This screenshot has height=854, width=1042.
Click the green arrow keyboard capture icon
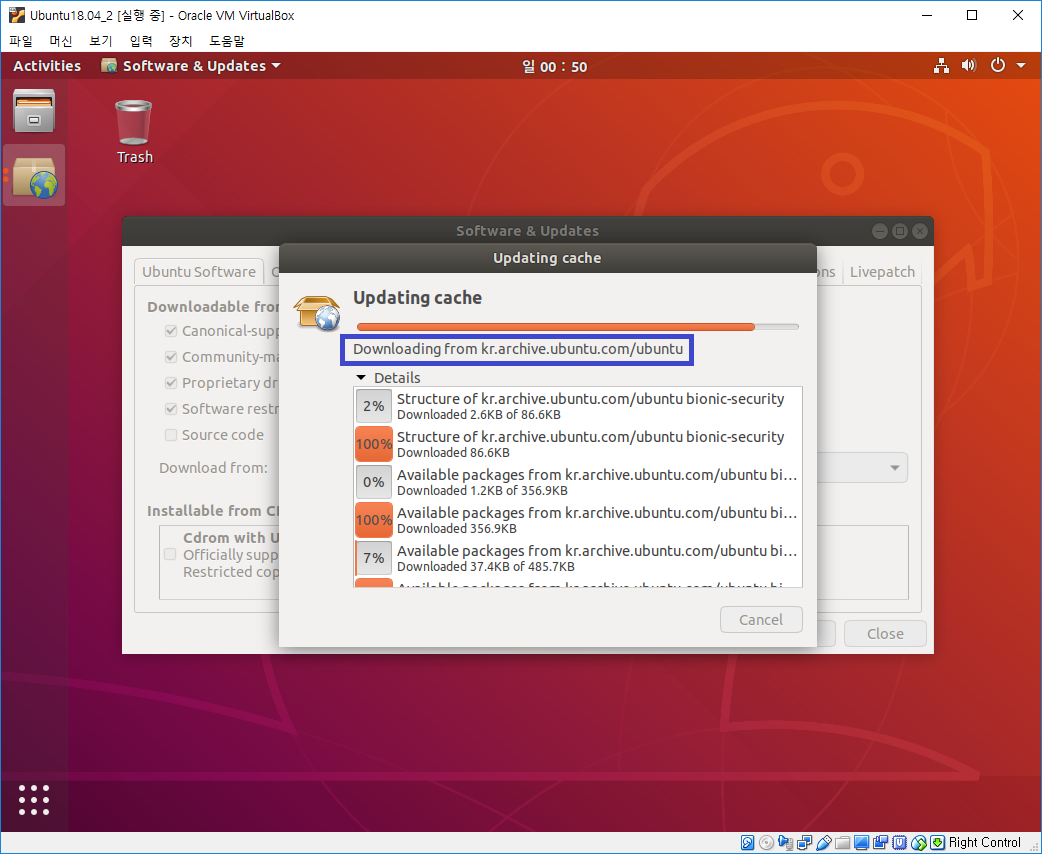click(937, 843)
